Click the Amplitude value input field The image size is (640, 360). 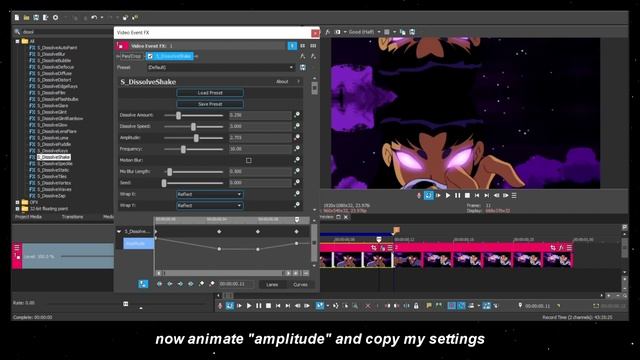coord(260,138)
